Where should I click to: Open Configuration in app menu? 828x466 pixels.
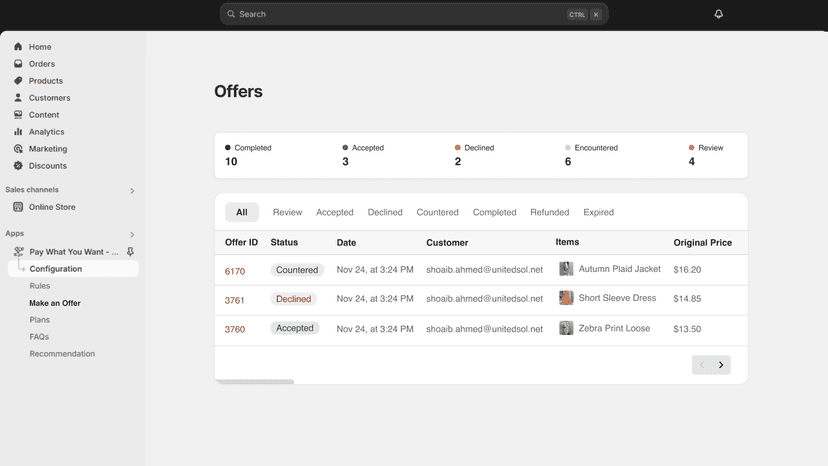(x=73, y=268)
